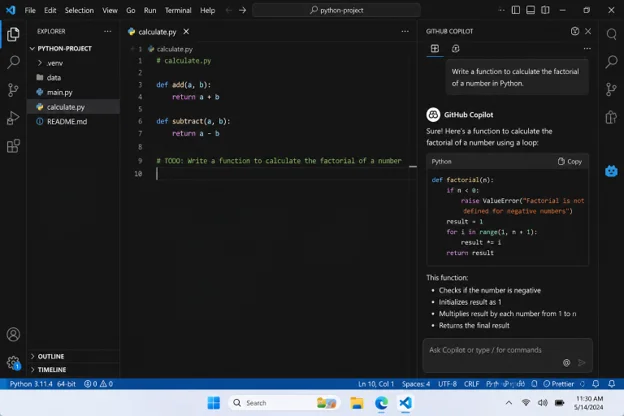This screenshot has height=416, width=624.
Task: Open the Extensions icon in right sidebar
Action: pyautogui.click(x=611, y=117)
